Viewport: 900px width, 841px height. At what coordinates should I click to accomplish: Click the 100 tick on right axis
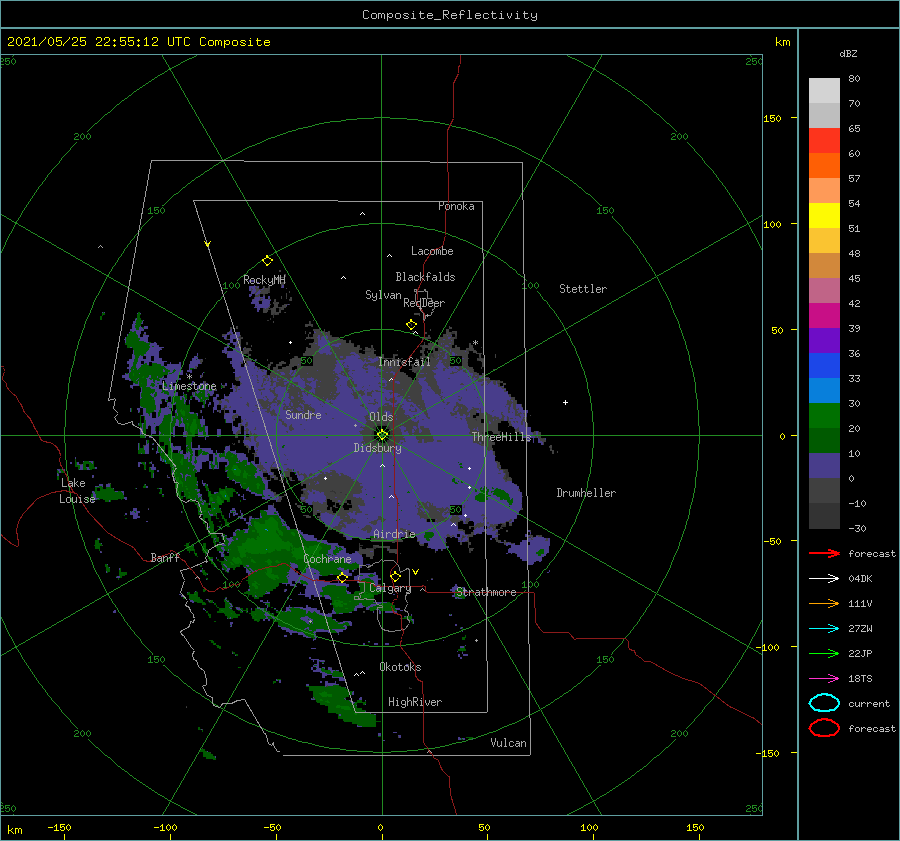[x=772, y=224]
